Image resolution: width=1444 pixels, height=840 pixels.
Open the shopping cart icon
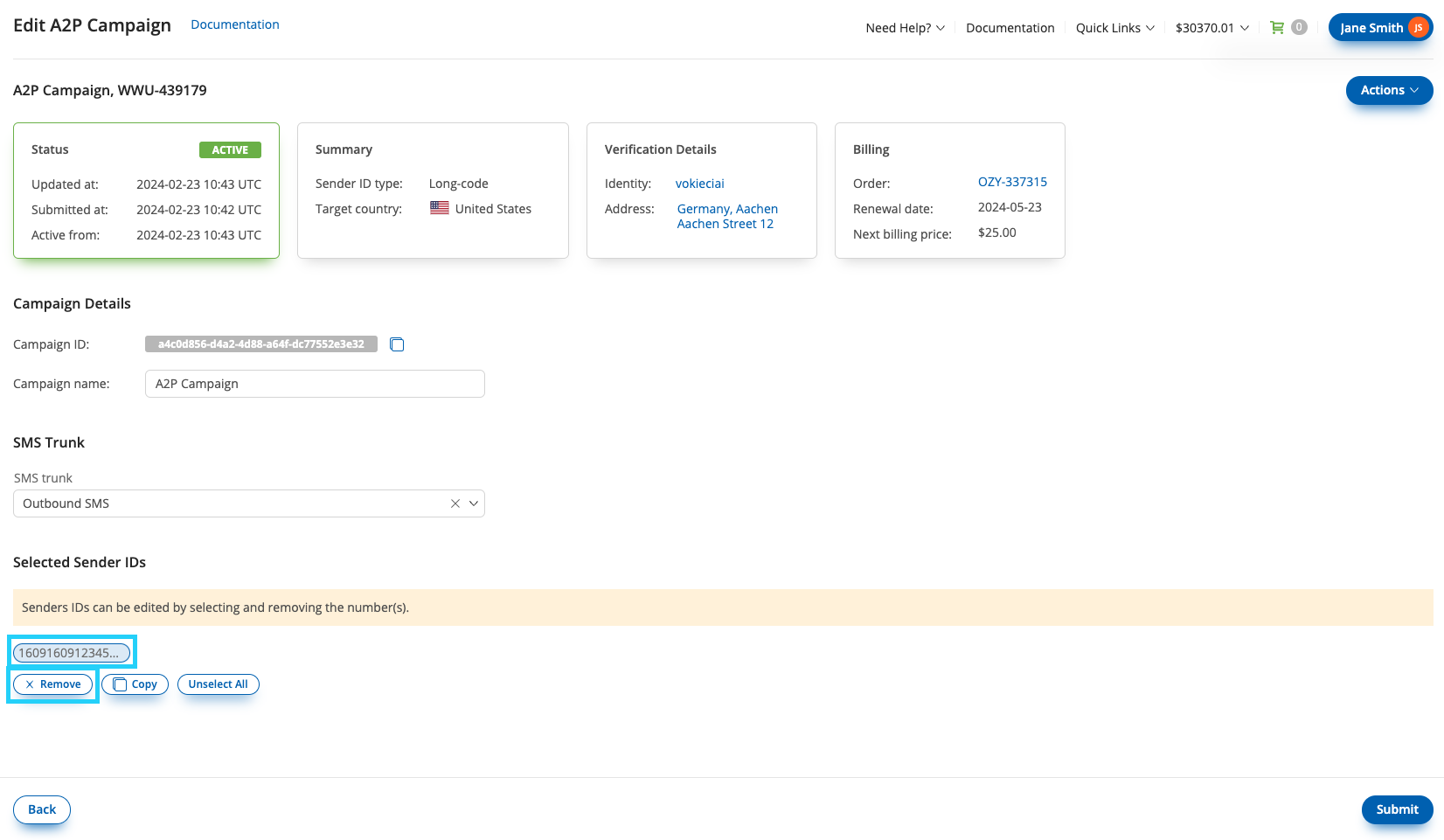[x=1277, y=28]
